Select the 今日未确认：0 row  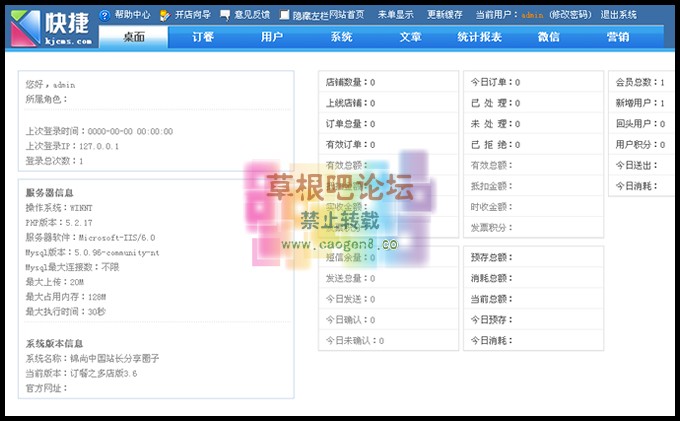tap(389, 340)
